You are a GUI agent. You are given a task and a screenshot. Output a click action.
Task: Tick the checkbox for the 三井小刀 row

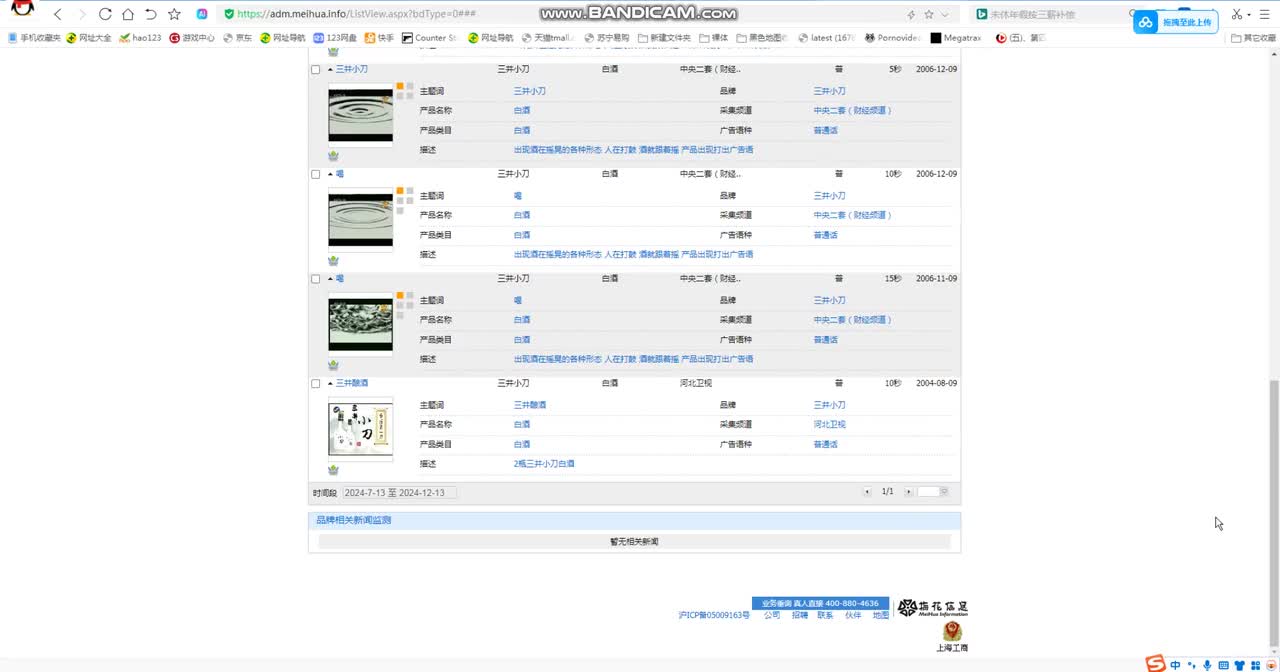pyautogui.click(x=316, y=70)
